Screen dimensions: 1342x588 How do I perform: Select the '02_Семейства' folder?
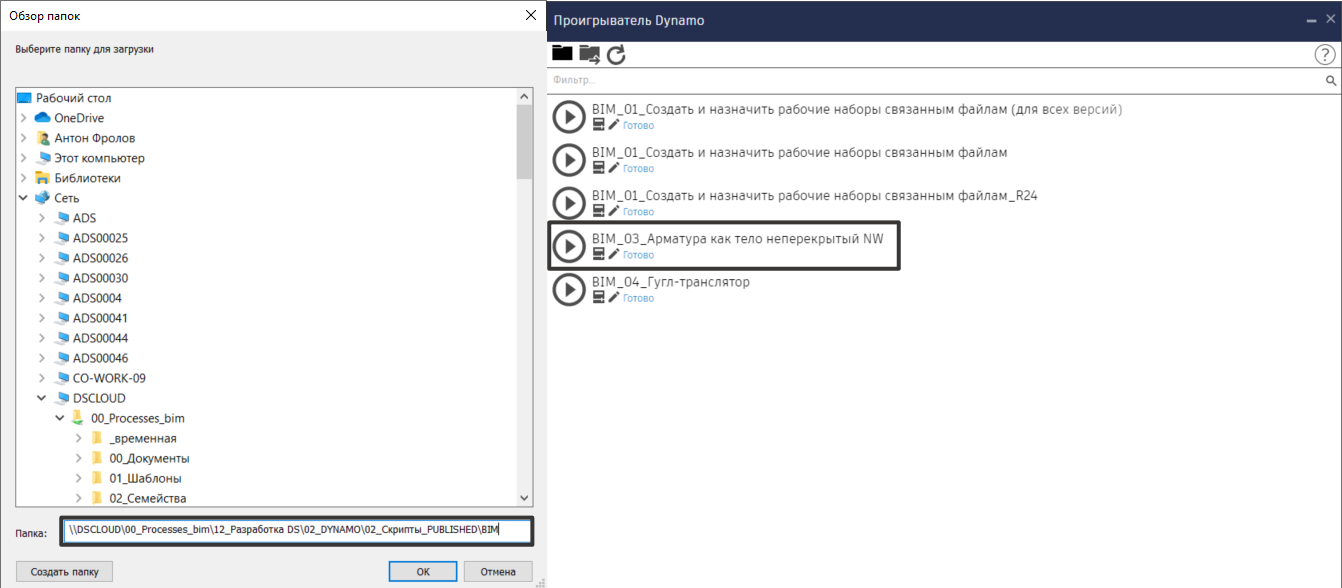[x=148, y=498]
